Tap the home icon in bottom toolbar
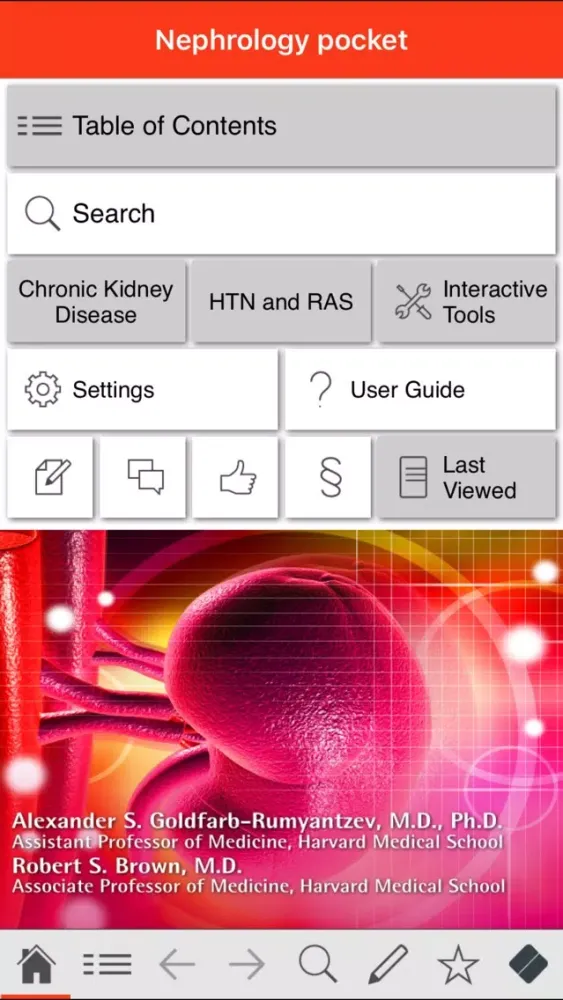 pyautogui.click(x=36, y=964)
